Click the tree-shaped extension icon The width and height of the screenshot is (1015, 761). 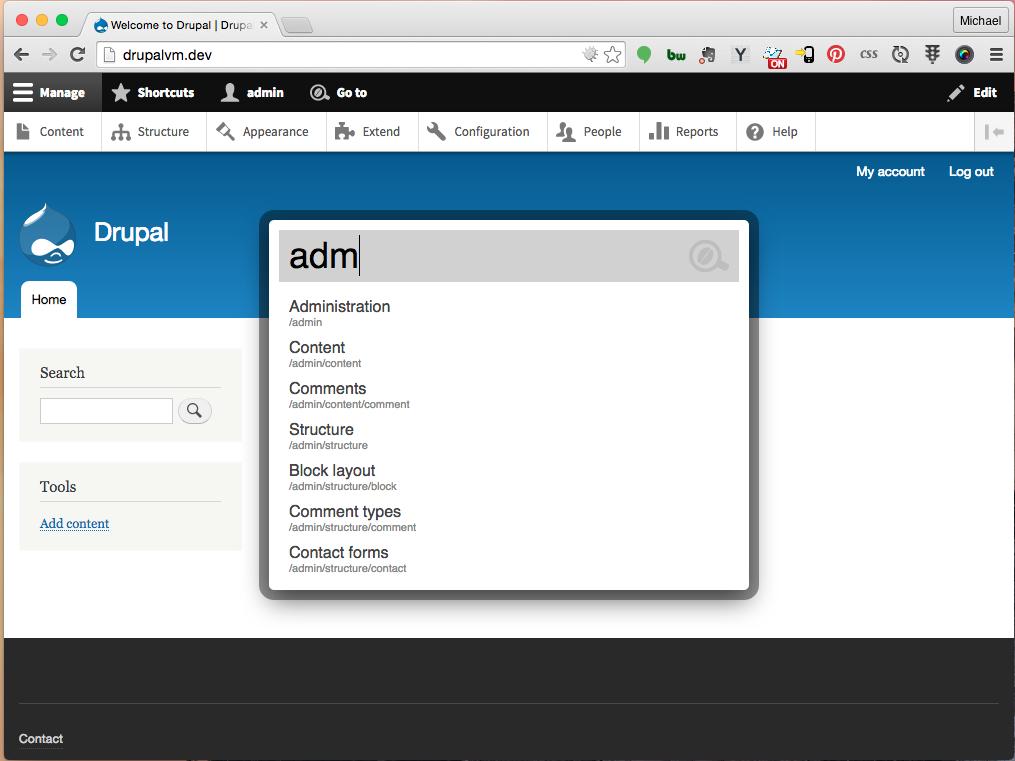[x=932, y=54]
